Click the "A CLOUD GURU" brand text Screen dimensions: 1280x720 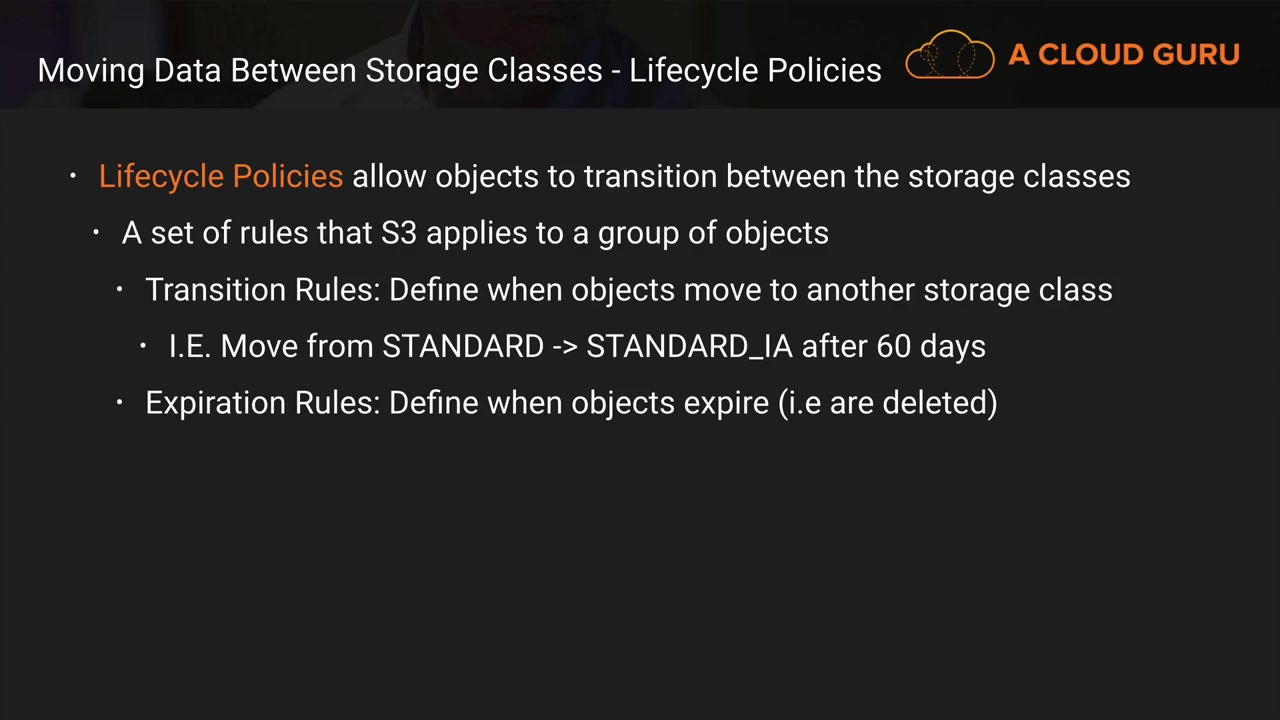pyautogui.click(x=1124, y=55)
